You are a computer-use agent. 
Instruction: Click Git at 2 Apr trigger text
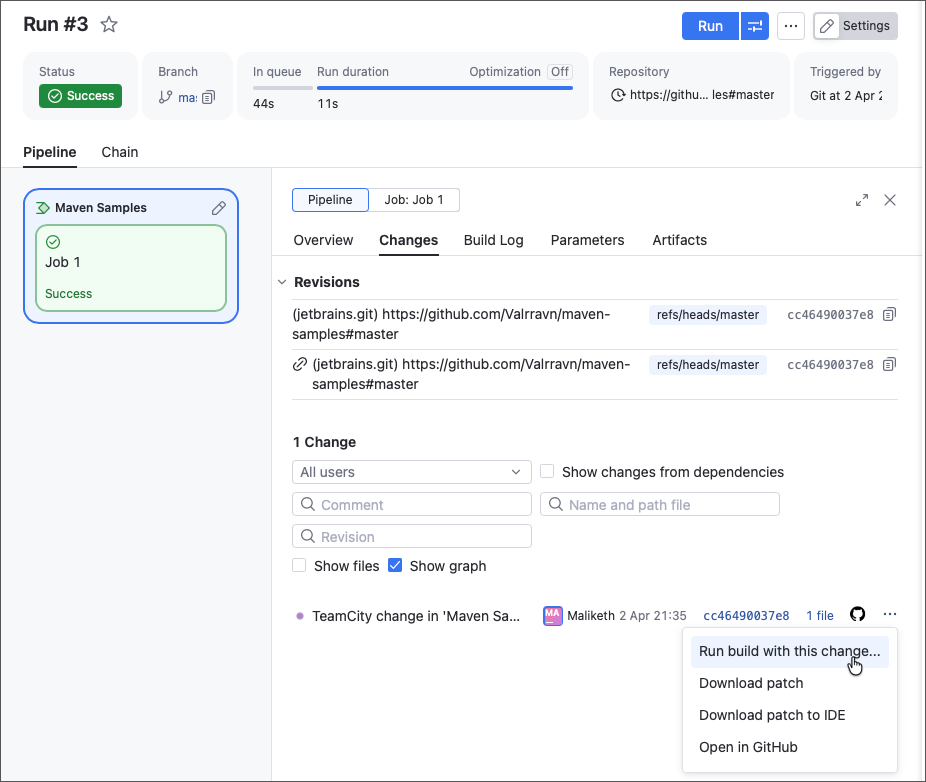coord(846,96)
